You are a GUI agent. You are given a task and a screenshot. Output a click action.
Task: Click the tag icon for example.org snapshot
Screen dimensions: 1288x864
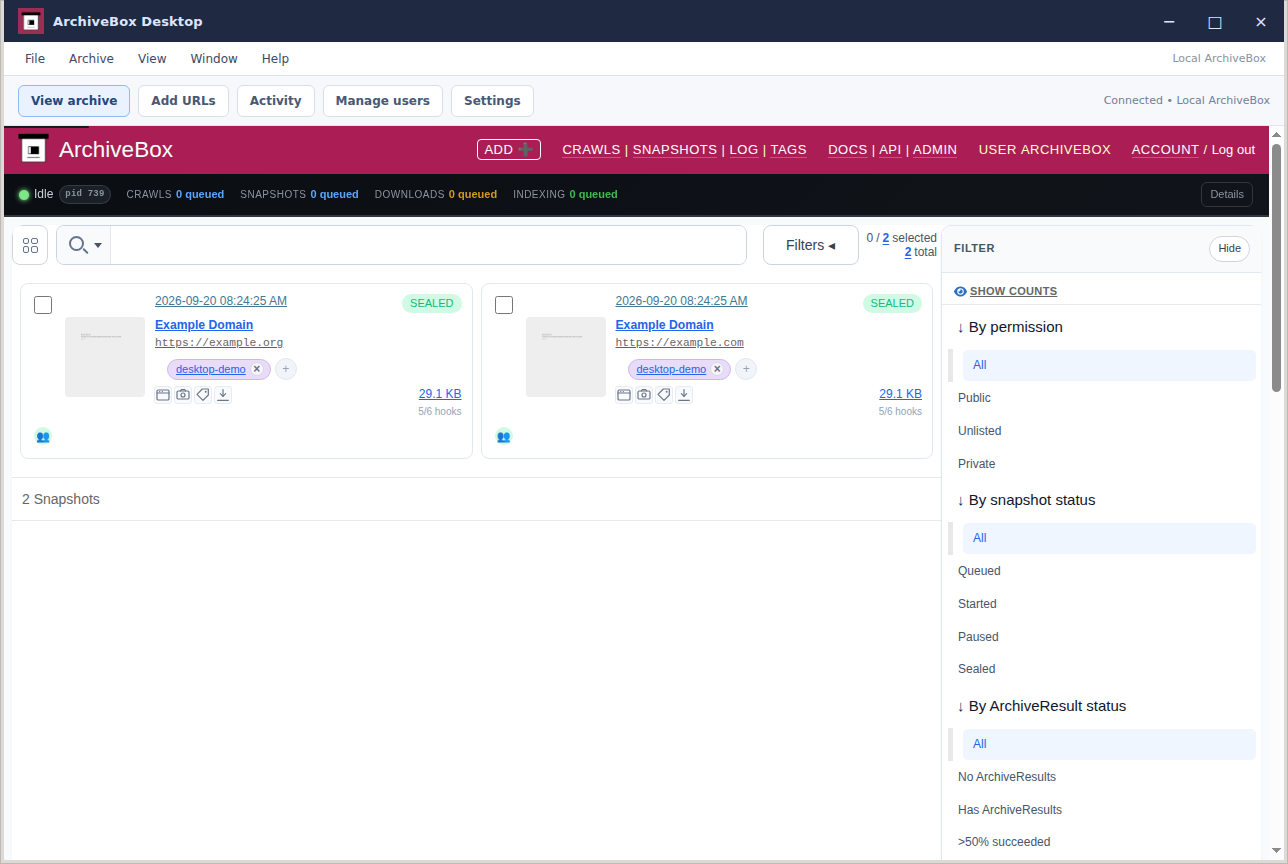(203, 395)
